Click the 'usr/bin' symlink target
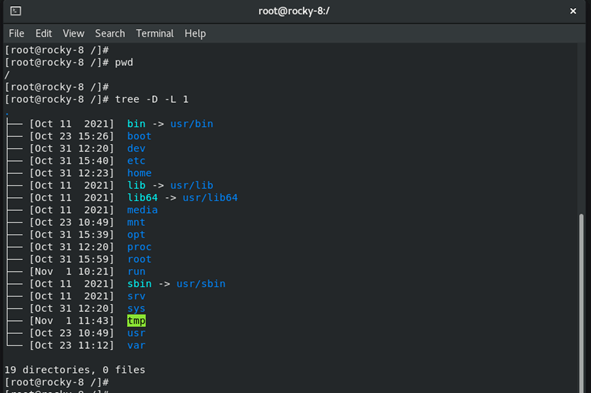Screen dimensions: 591x393 (191, 124)
